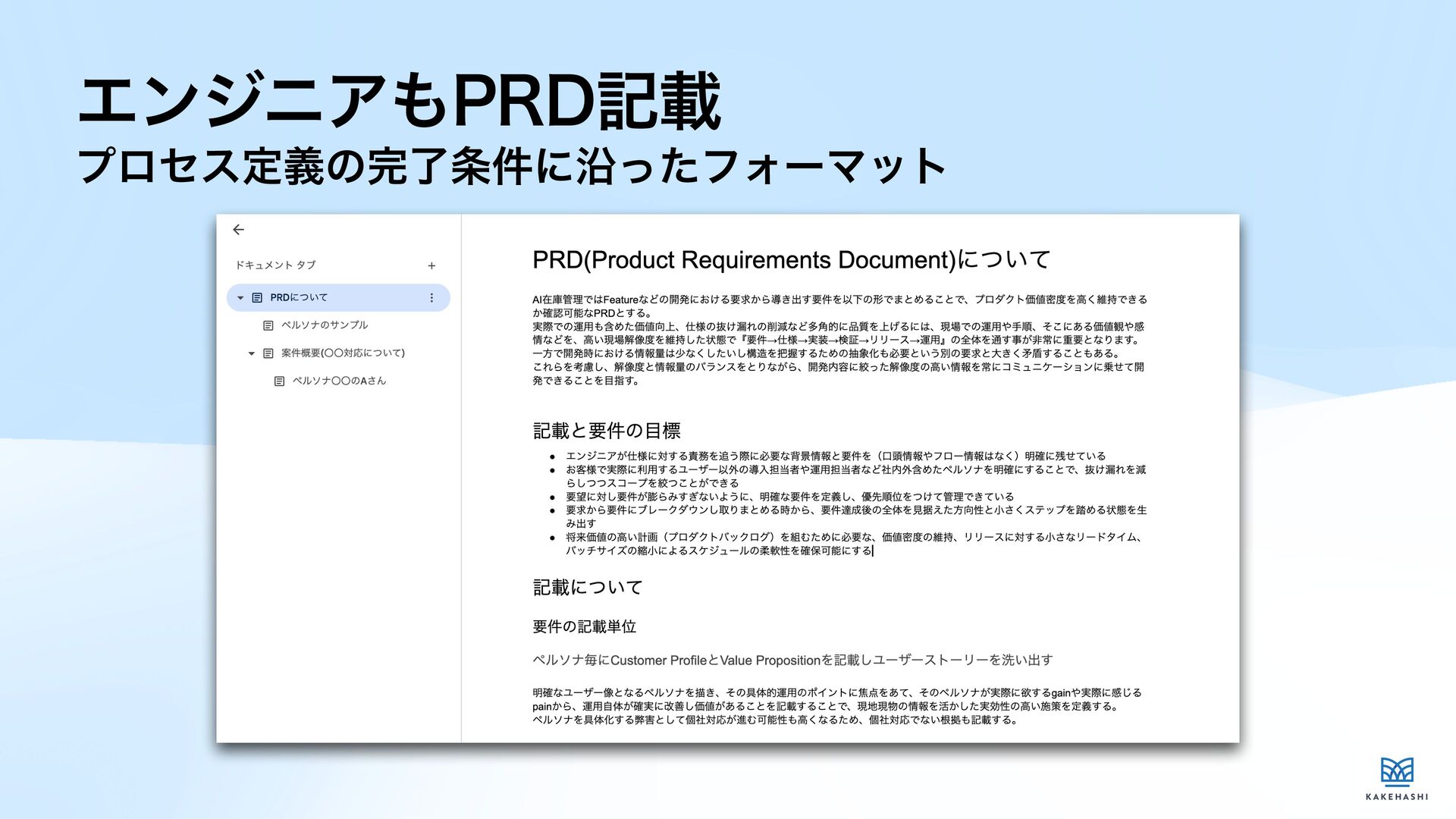The width and height of the screenshot is (1456, 819).
Task: Click the PRD(Product Requirements Document)について title
Action: pyautogui.click(x=790, y=260)
